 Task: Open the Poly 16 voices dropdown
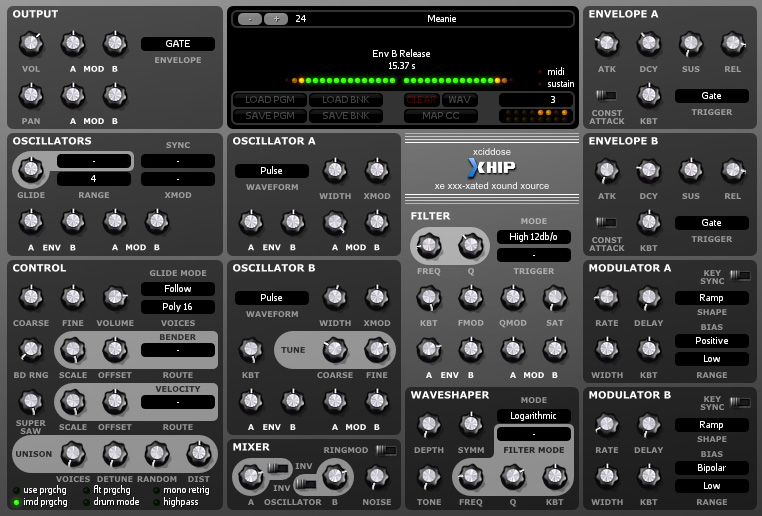(178, 307)
